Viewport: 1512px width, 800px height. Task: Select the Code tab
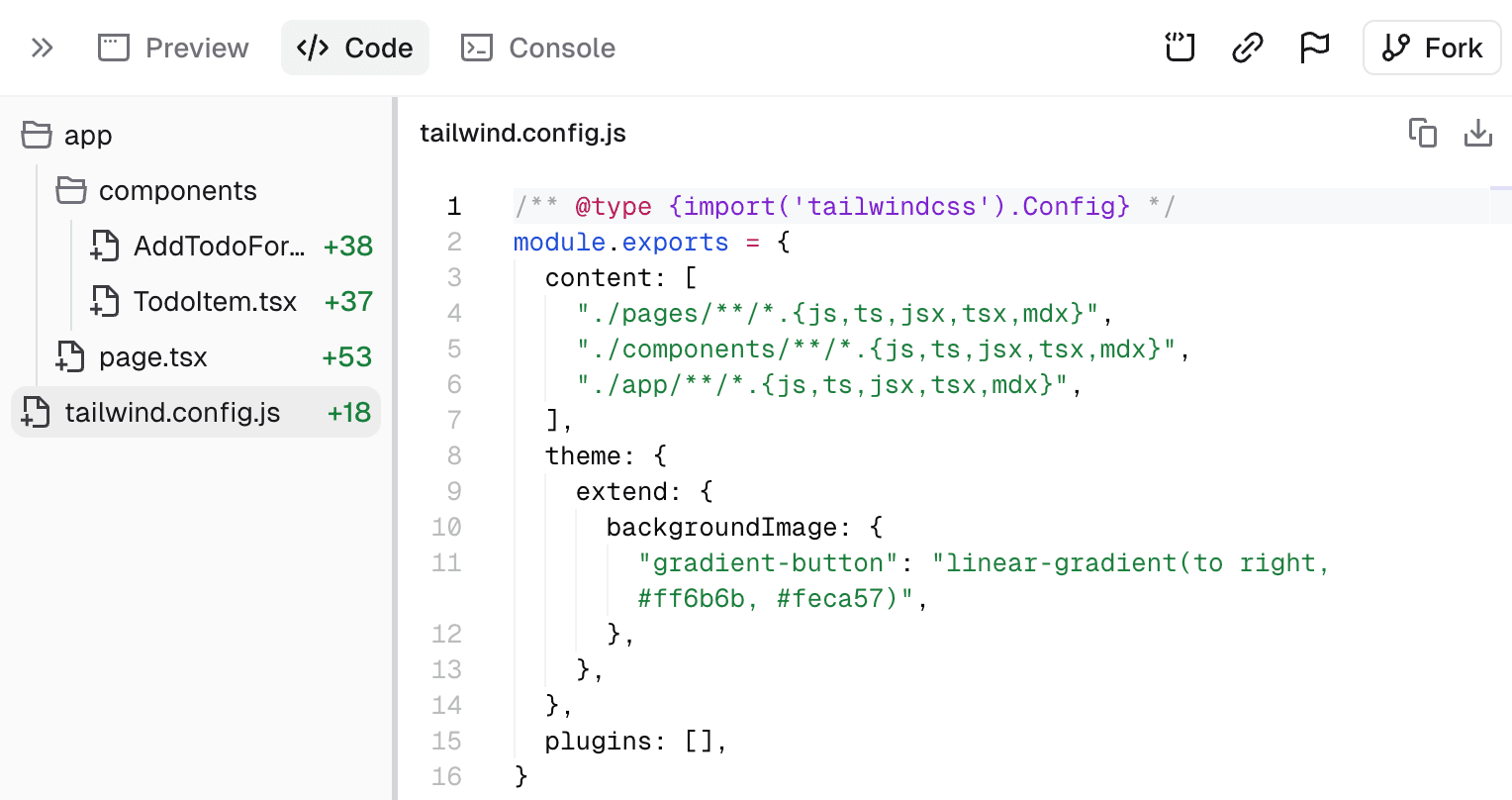pos(354,47)
